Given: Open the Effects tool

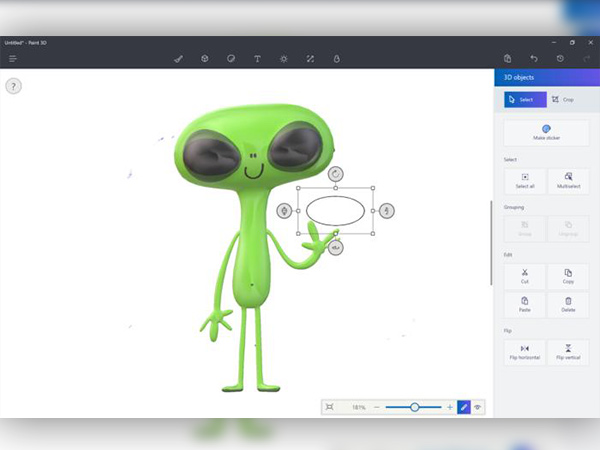Looking at the screenshot, I should click(x=284, y=59).
